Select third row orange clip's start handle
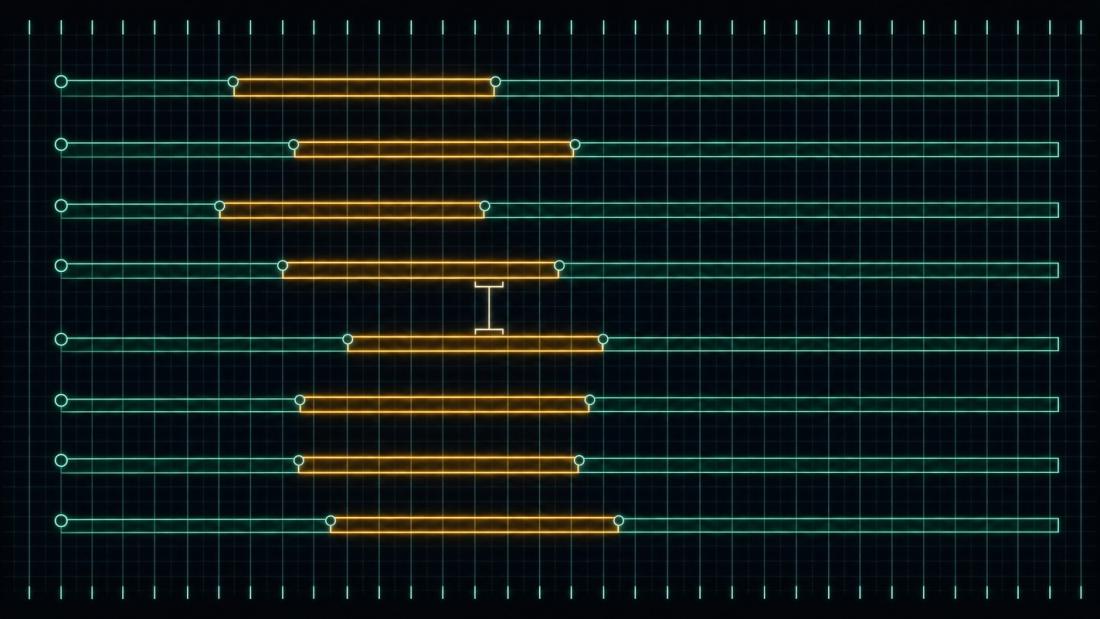The width and height of the screenshot is (1100, 619). click(x=220, y=206)
